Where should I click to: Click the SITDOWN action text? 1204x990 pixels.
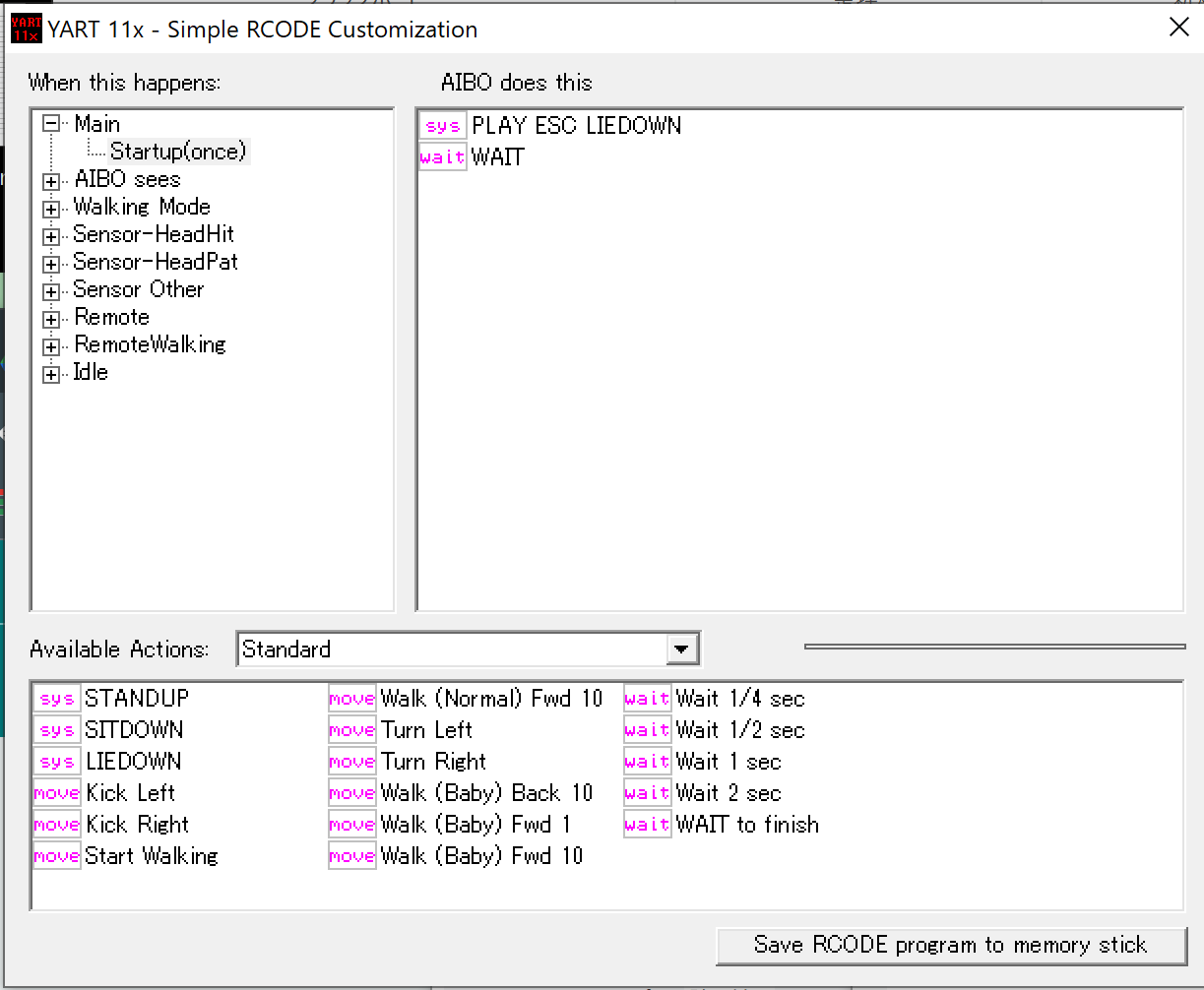click(x=134, y=730)
